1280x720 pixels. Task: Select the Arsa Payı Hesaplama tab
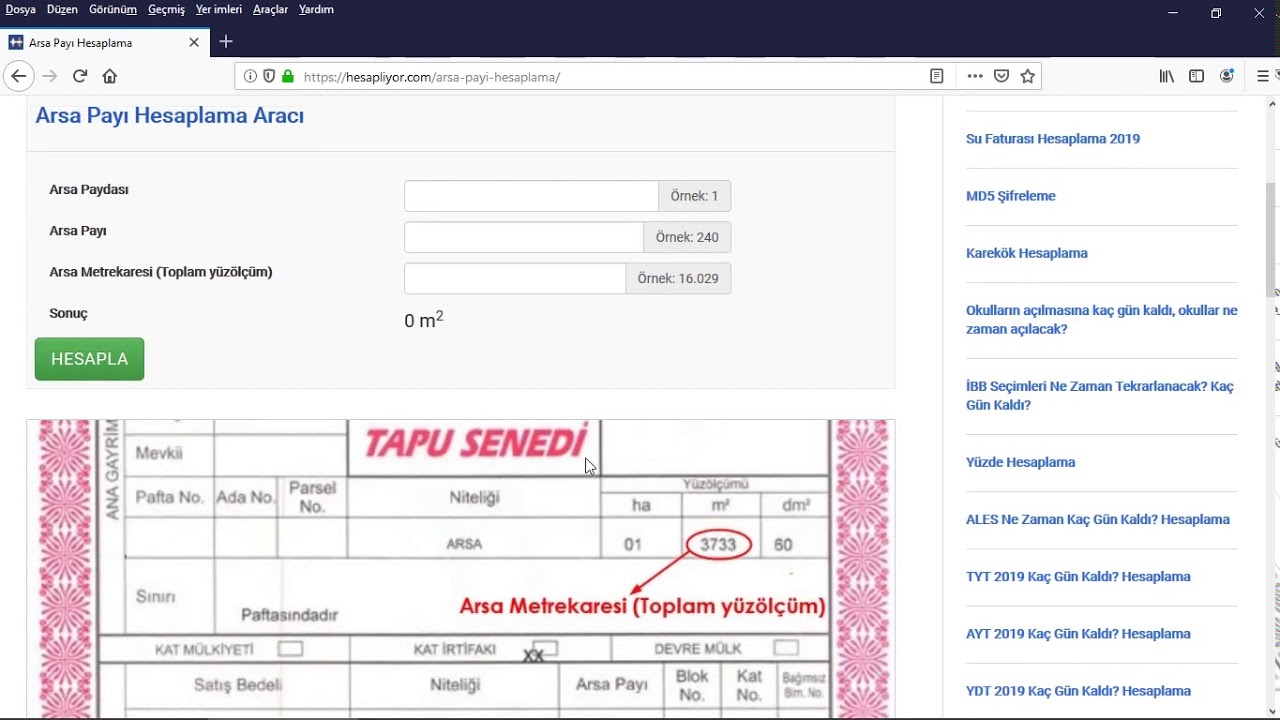tap(105, 43)
